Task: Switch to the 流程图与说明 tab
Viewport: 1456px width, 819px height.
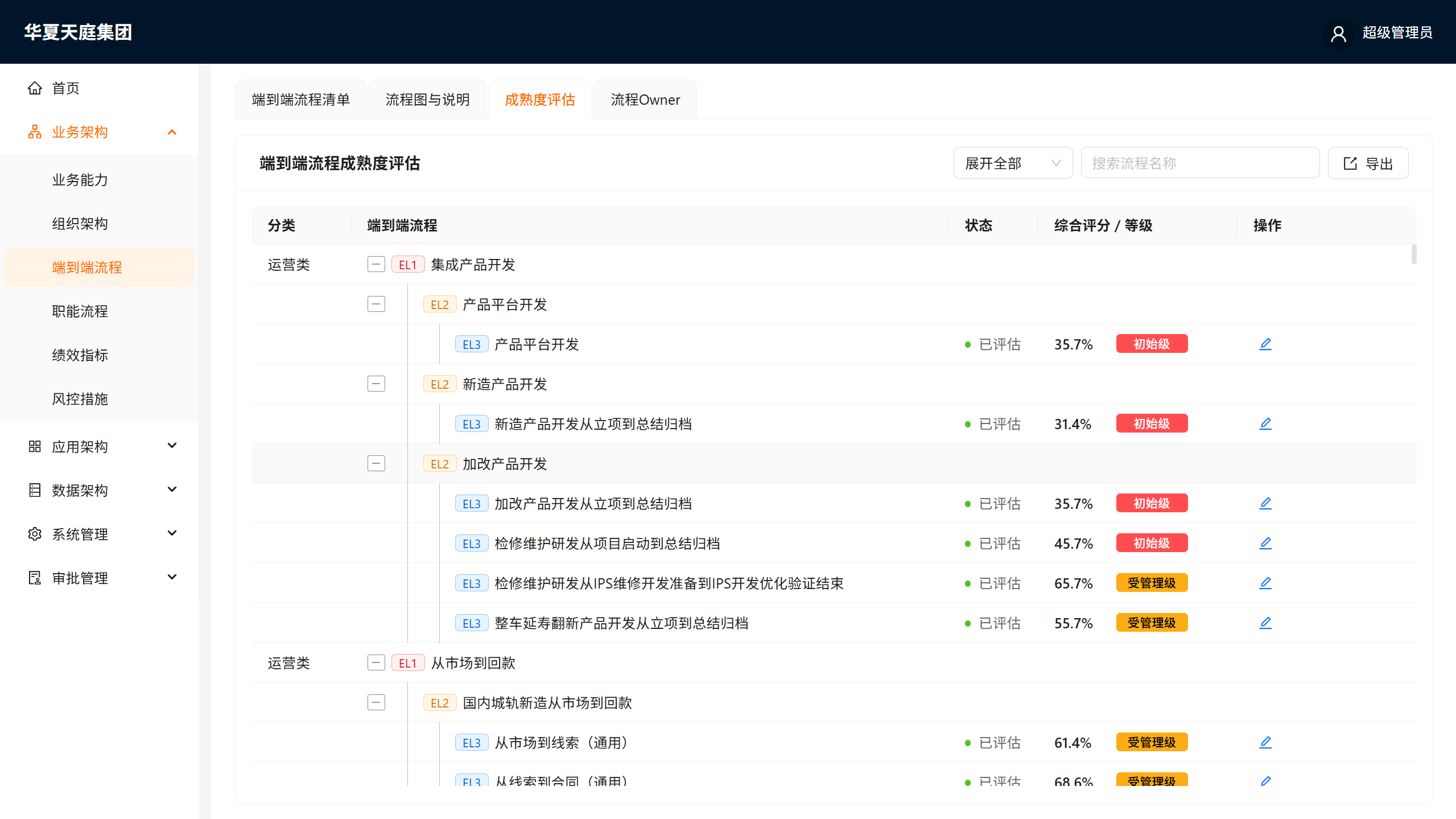Action: tap(427, 100)
